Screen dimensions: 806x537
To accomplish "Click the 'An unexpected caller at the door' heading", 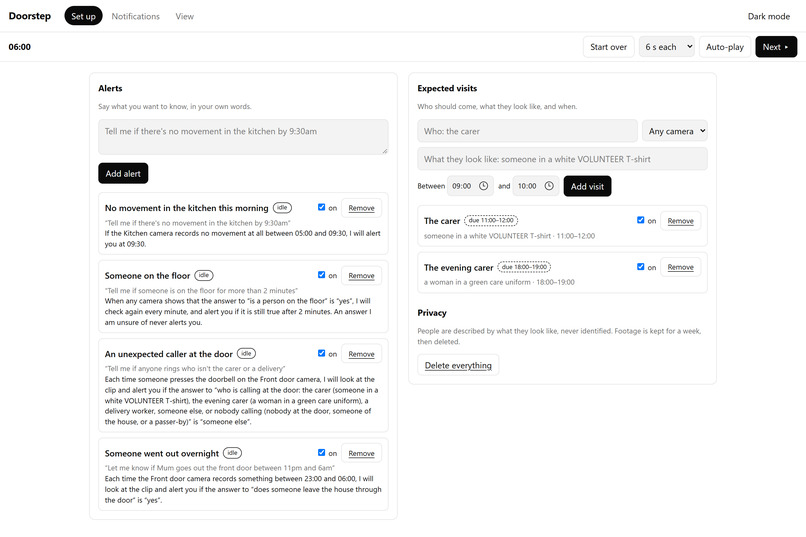I will tap(169, 354).
